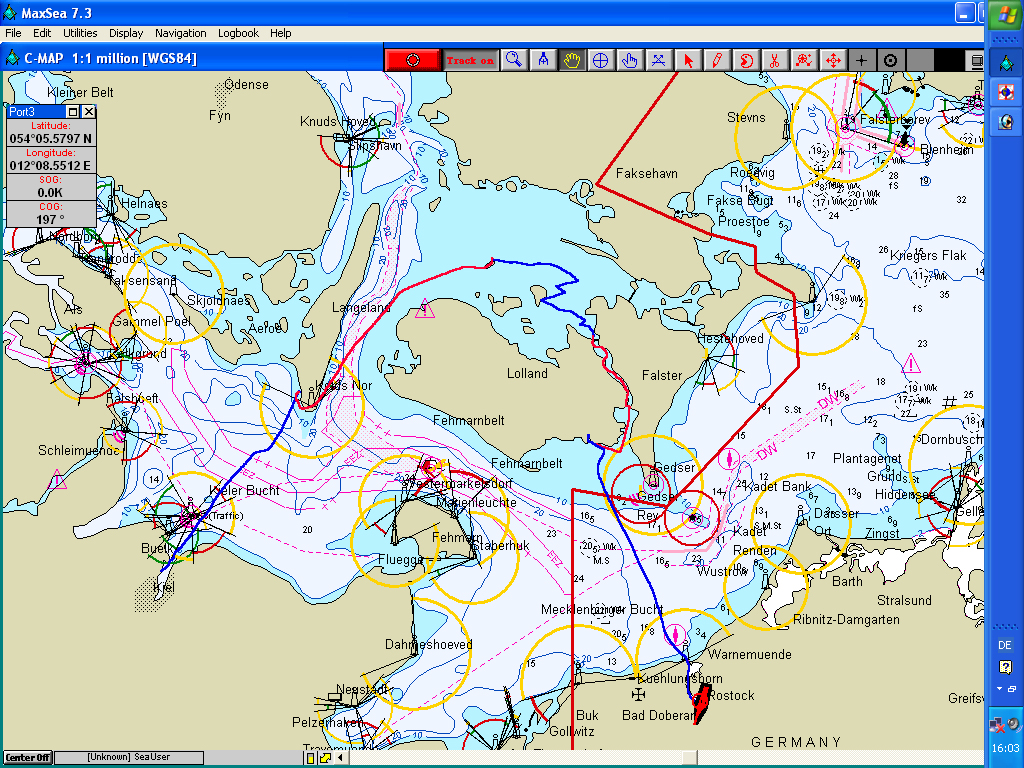
Task: Click the 16:03 system clock
Action: (1005, 748)
